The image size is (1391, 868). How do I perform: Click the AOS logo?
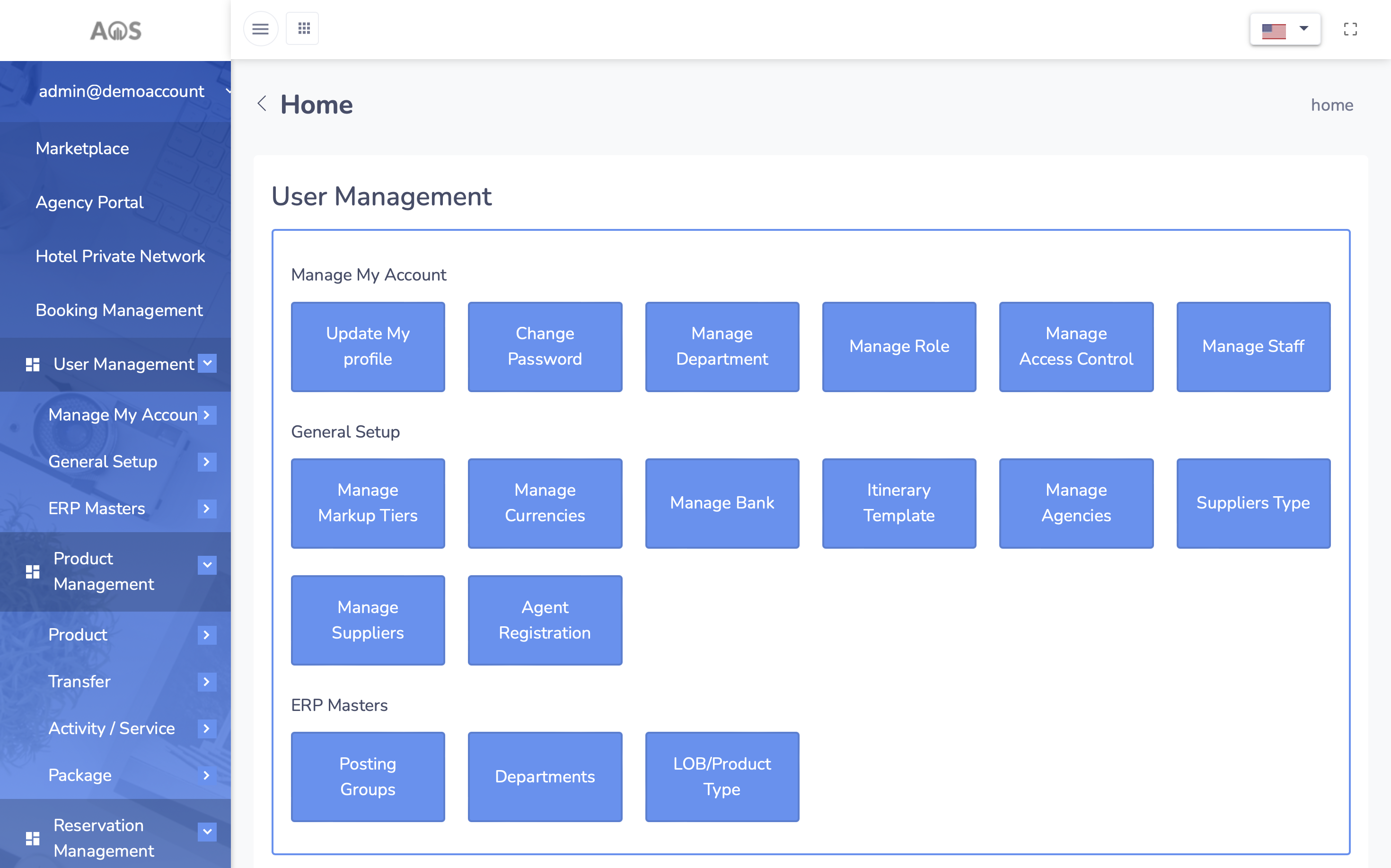[x=115, y=30]
